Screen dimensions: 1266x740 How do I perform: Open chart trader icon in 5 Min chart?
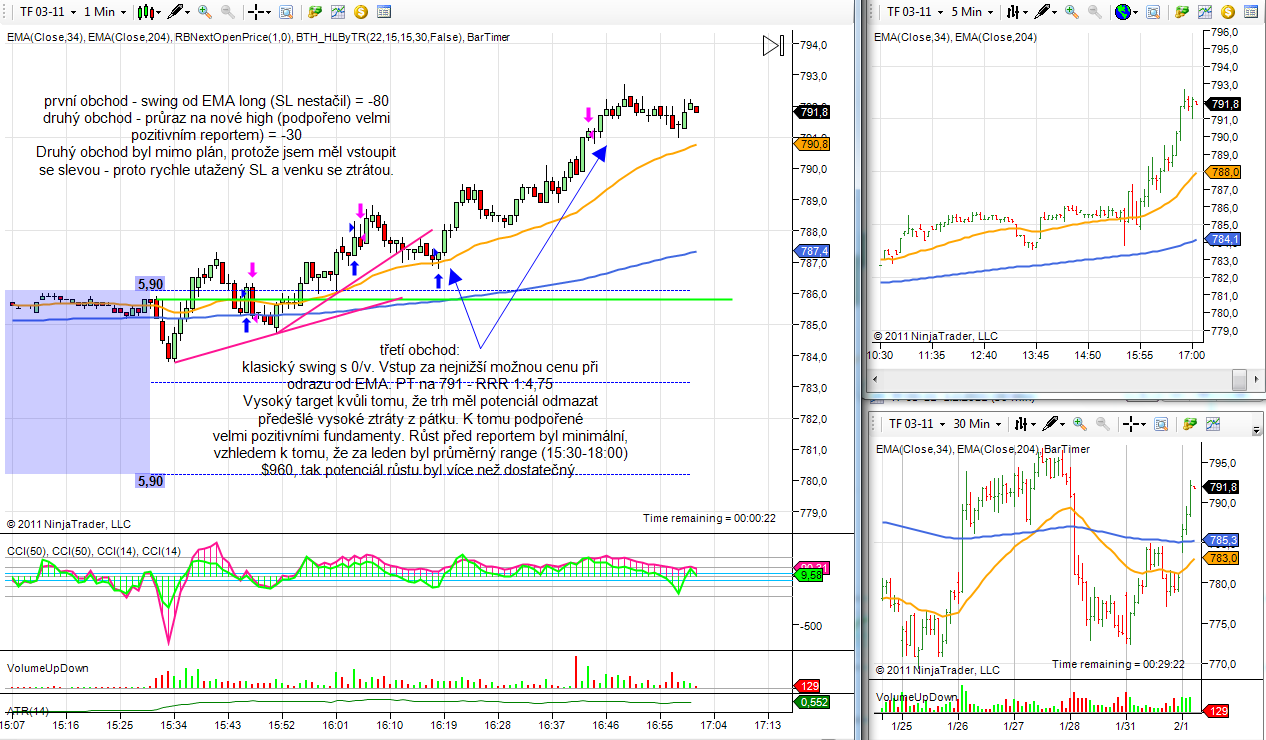click(1183, 12)
